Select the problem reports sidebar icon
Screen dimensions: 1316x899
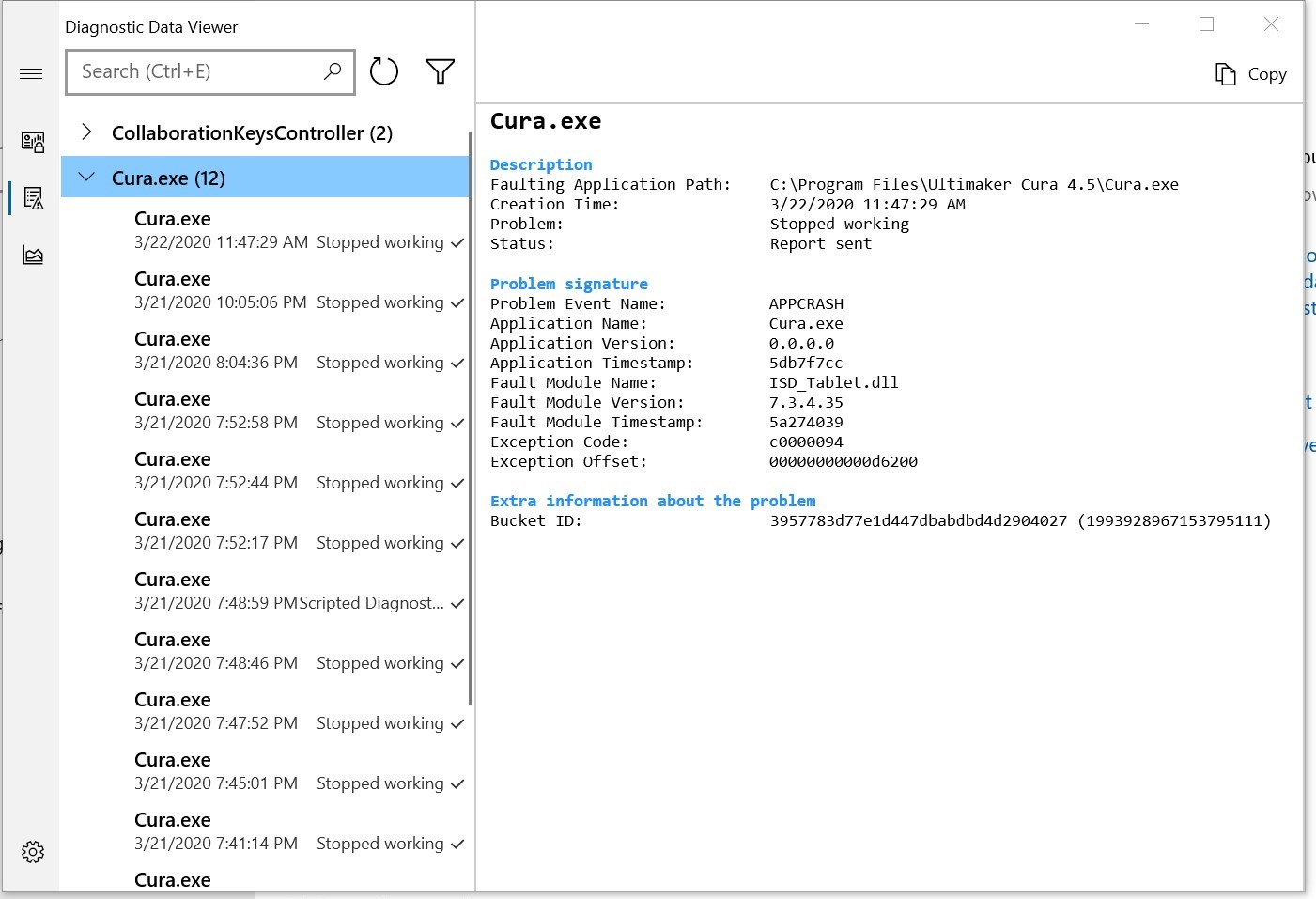click(32, 198)
